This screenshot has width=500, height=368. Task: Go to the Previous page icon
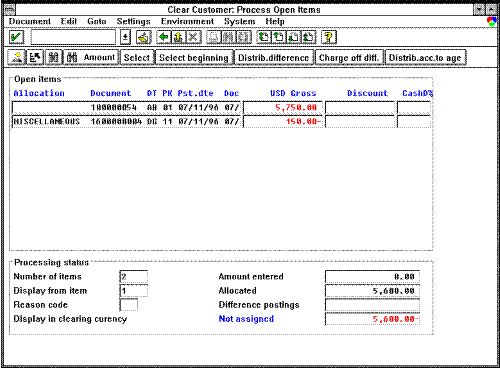click(x=278, y=37)
